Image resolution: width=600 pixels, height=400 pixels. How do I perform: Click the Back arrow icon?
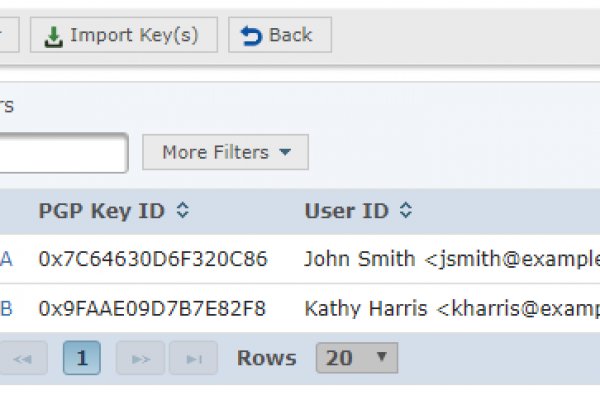point(252,36)
